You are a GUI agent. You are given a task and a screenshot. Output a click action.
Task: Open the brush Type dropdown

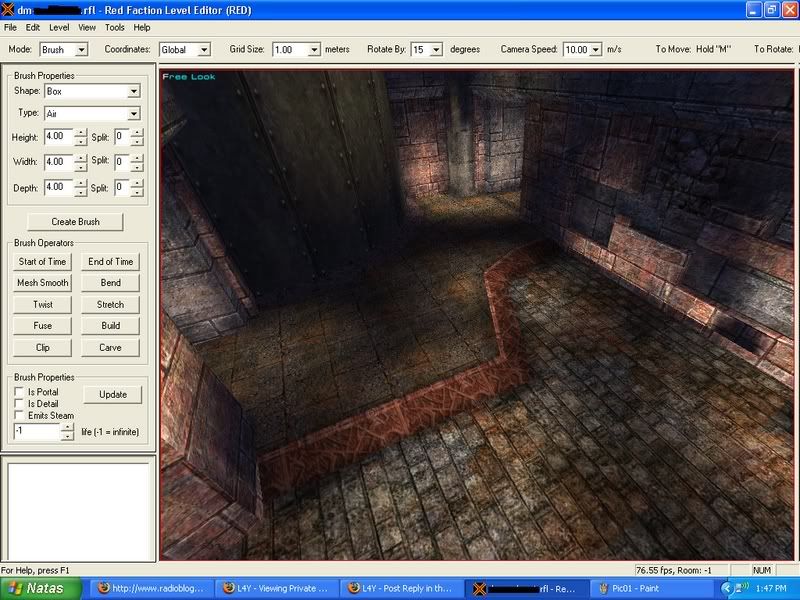click(x=92, y=114)
